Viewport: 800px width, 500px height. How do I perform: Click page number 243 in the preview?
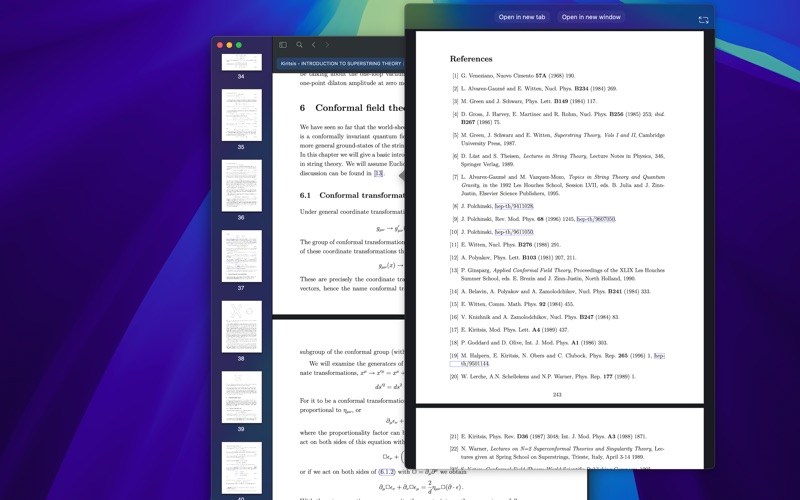point(557,394)
